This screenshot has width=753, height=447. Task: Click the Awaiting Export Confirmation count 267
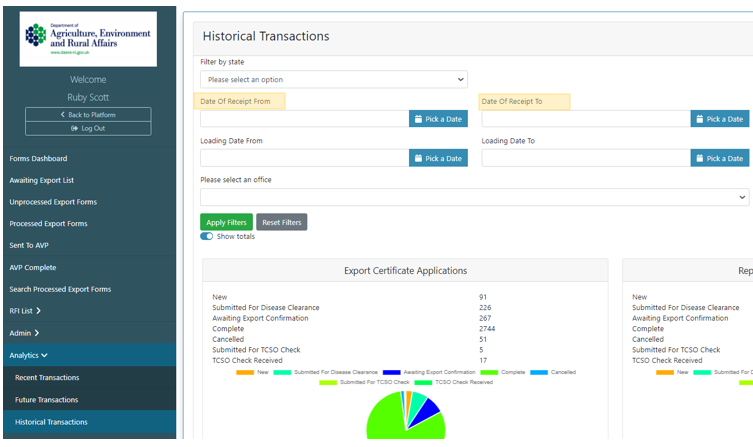tap(485, 318)
